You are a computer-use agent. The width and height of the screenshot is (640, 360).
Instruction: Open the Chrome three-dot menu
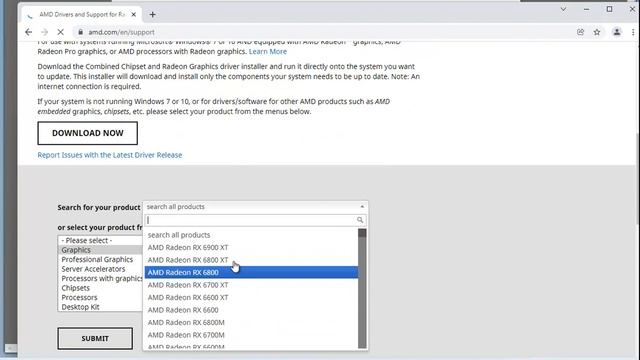[x=633, y=32]
